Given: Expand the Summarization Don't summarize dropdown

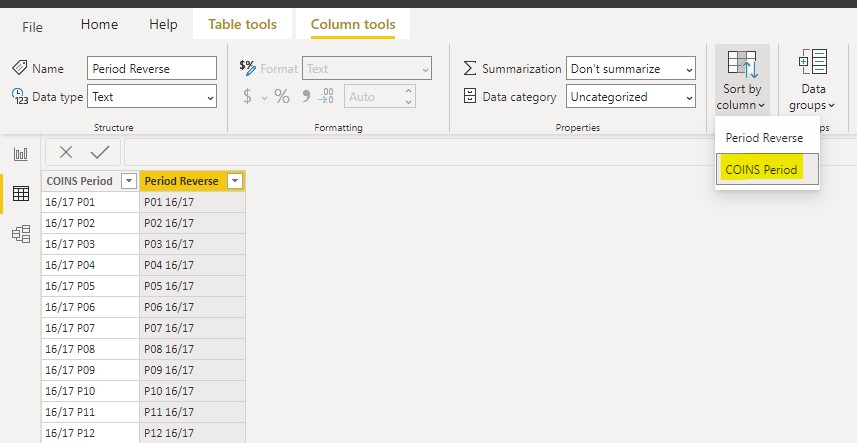Looking at the screenshot, I should pyautogui.click(x=631, y=68).
